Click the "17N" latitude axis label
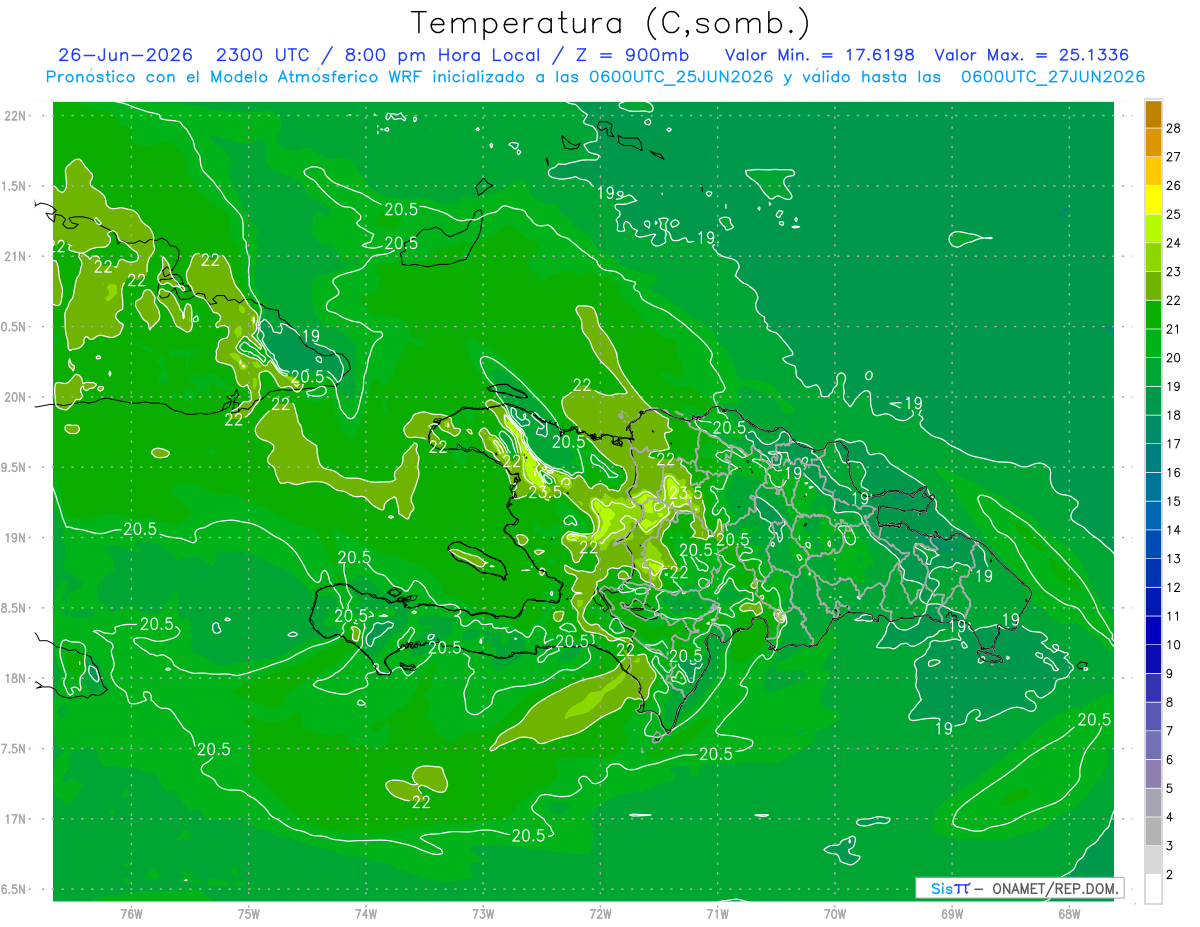1200x927 pixels. point(14,820)
